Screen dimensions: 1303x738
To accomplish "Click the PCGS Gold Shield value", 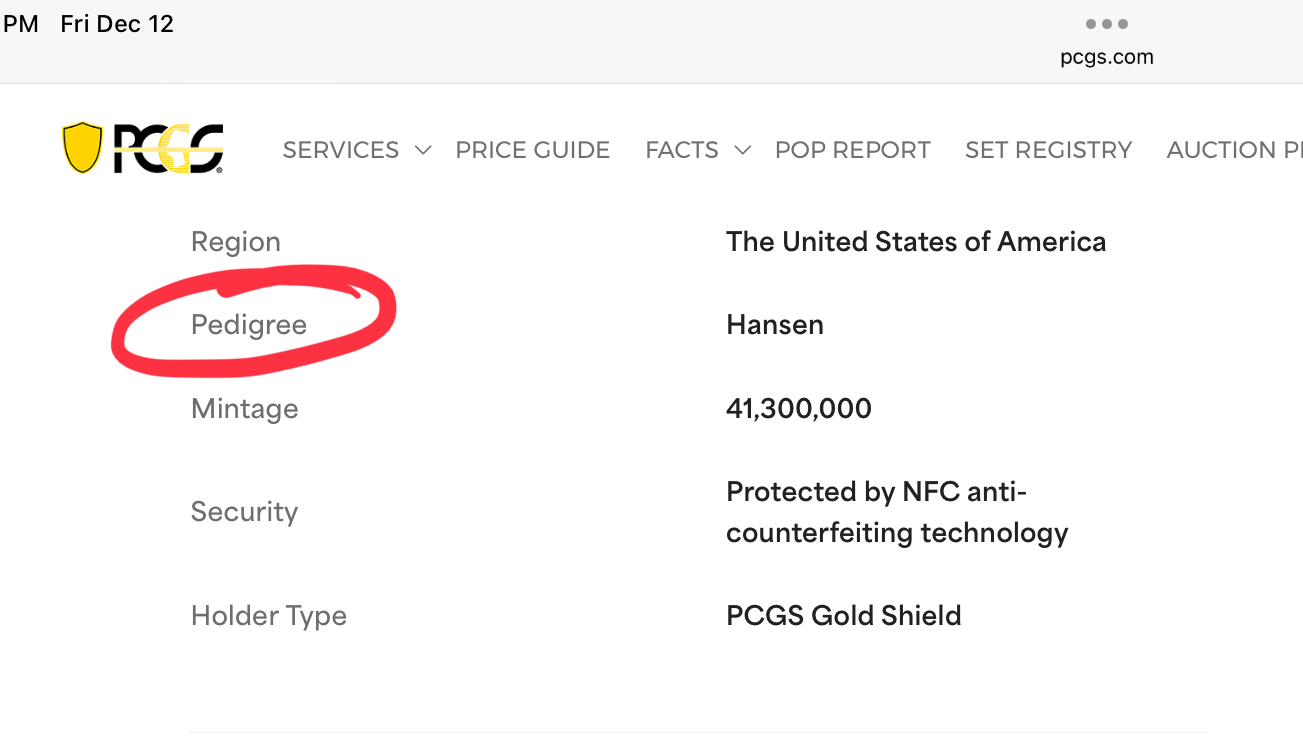I will (843, 615).
